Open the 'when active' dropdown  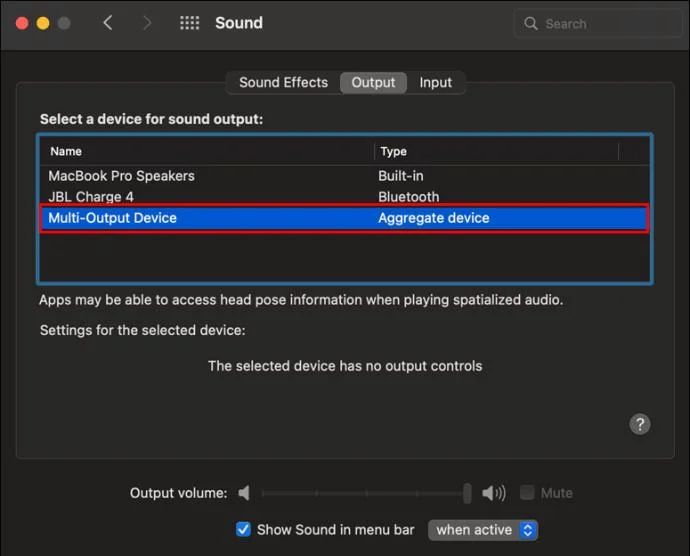tap(483, 530)
